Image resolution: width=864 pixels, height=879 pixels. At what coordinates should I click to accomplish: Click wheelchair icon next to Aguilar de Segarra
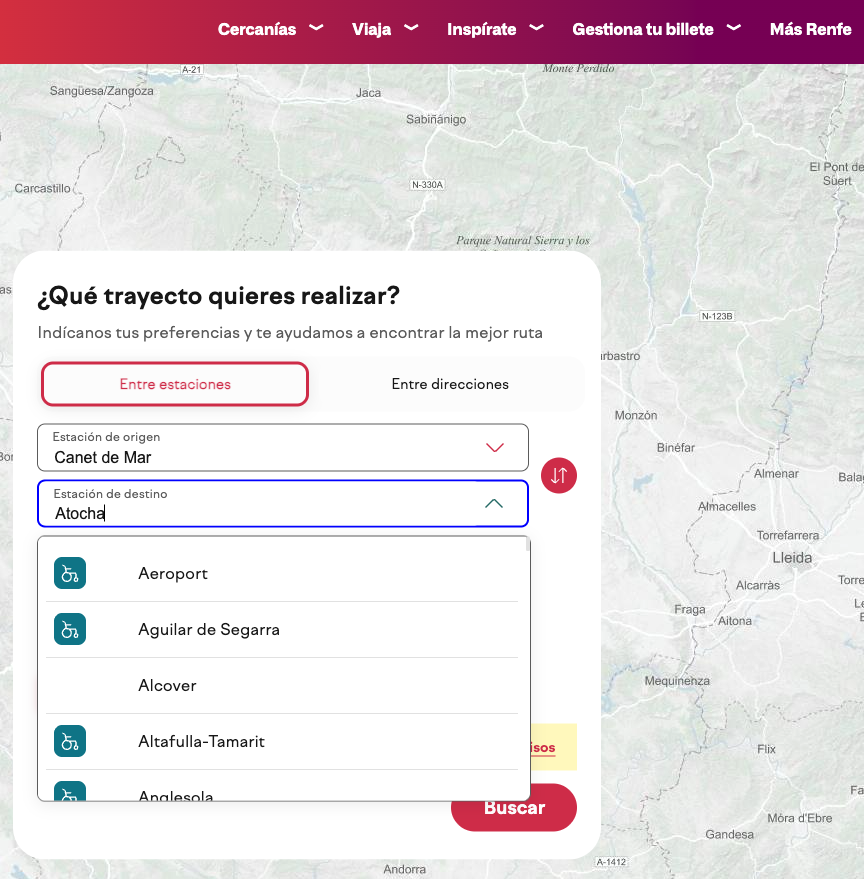70,629
